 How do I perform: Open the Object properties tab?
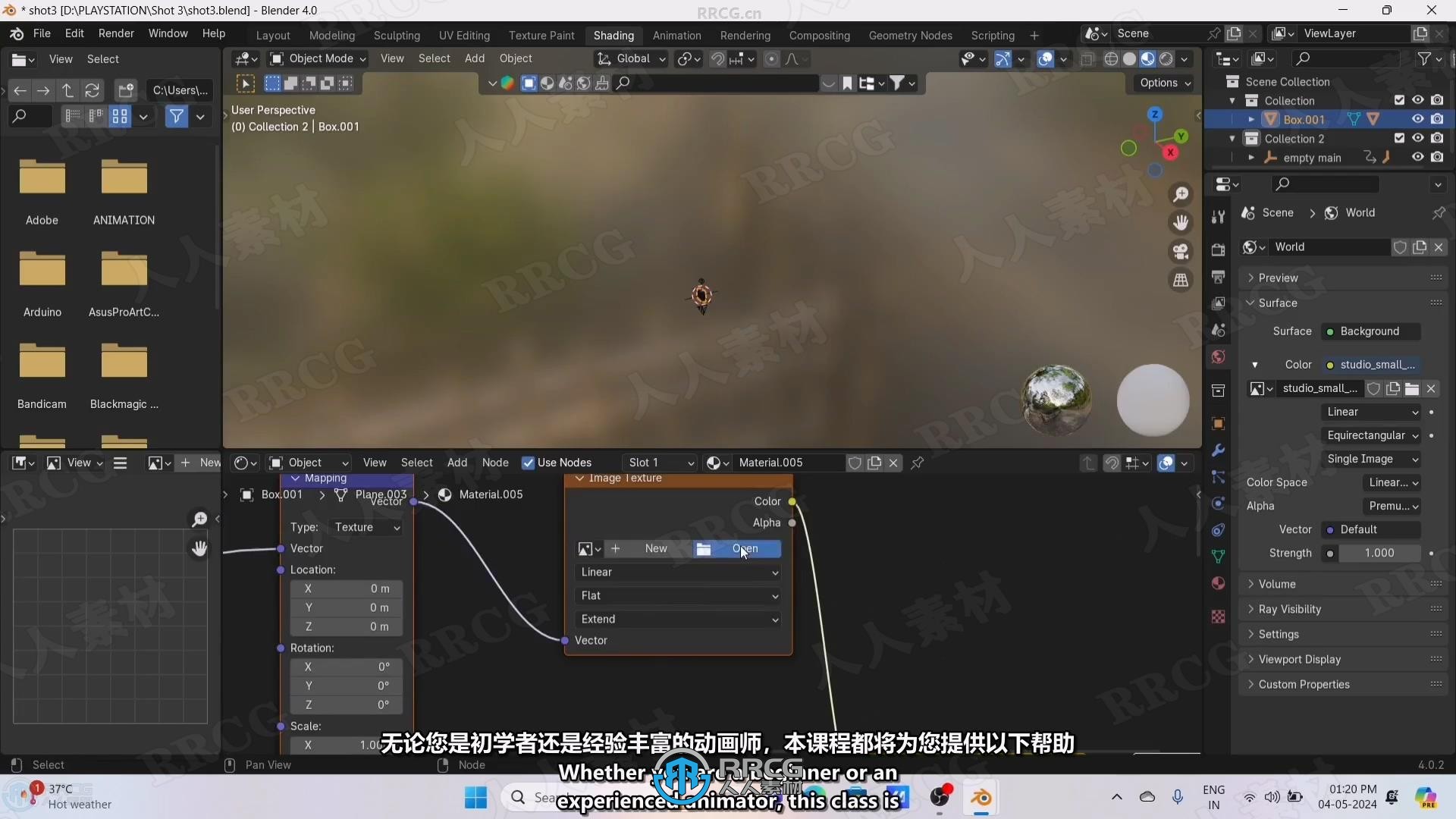click(x=1219, y=424)
